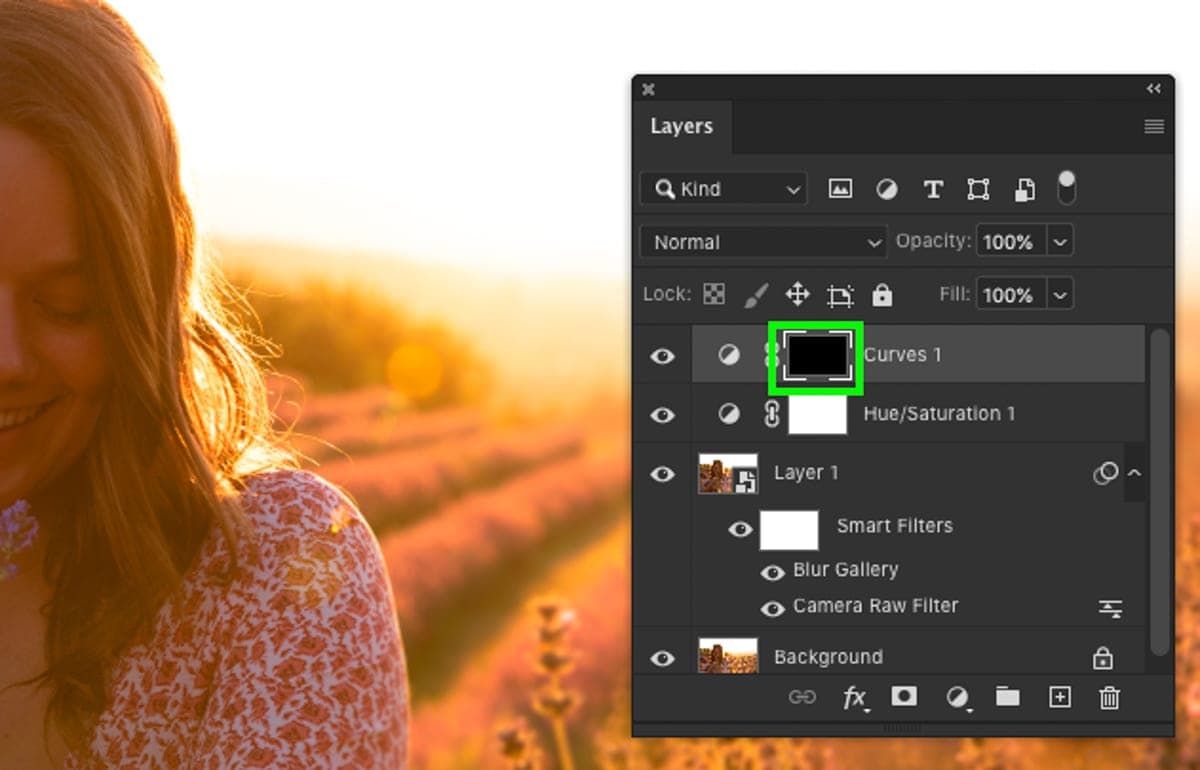This screenshot has height=770, width=1200.
Task: Add a layer mask
Action: 904,697
